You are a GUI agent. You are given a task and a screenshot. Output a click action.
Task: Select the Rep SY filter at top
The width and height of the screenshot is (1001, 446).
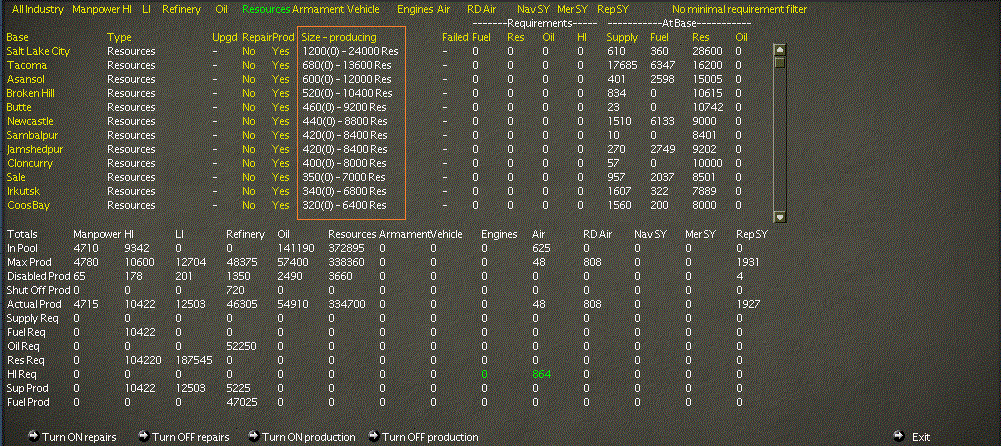[x=613, y=10]
